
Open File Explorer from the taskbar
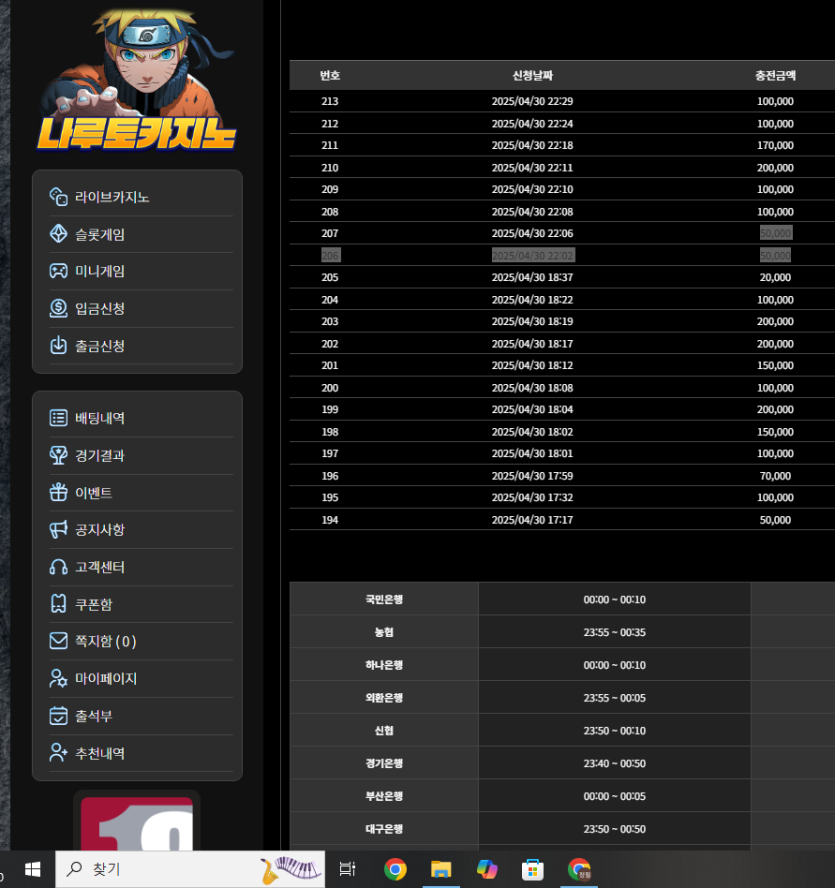click(440, 869)
